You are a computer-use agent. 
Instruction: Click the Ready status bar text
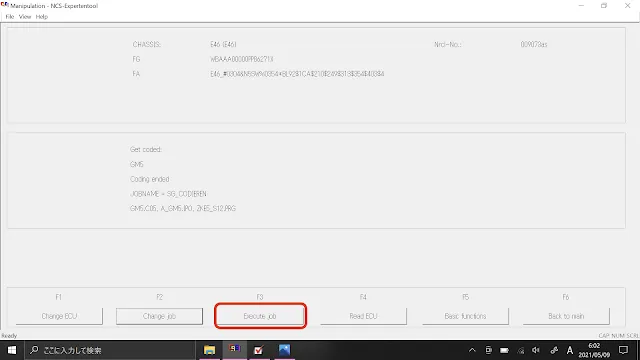pos(9,336)
